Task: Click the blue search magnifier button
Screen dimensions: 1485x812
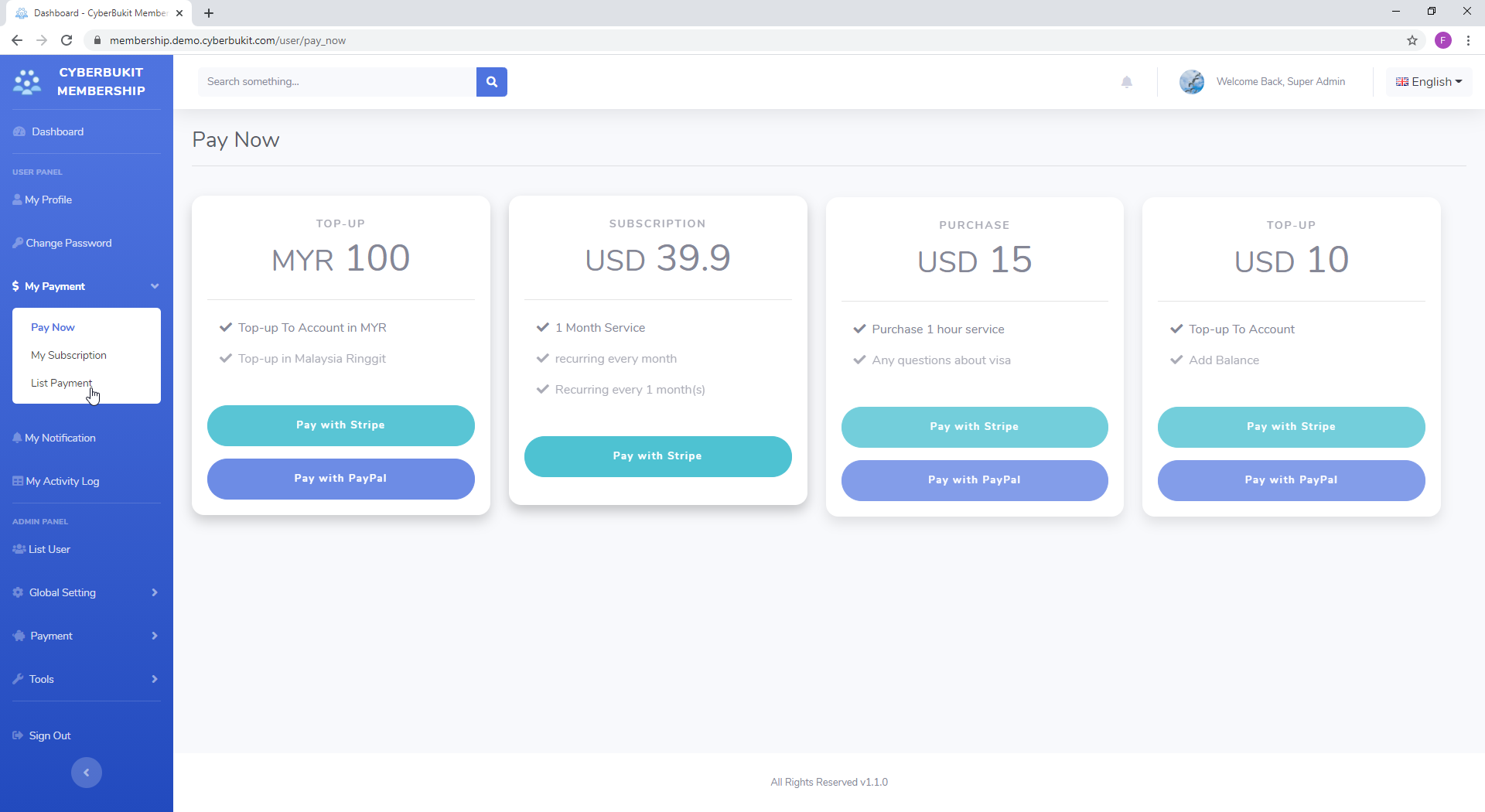Action: pos(491,82)
